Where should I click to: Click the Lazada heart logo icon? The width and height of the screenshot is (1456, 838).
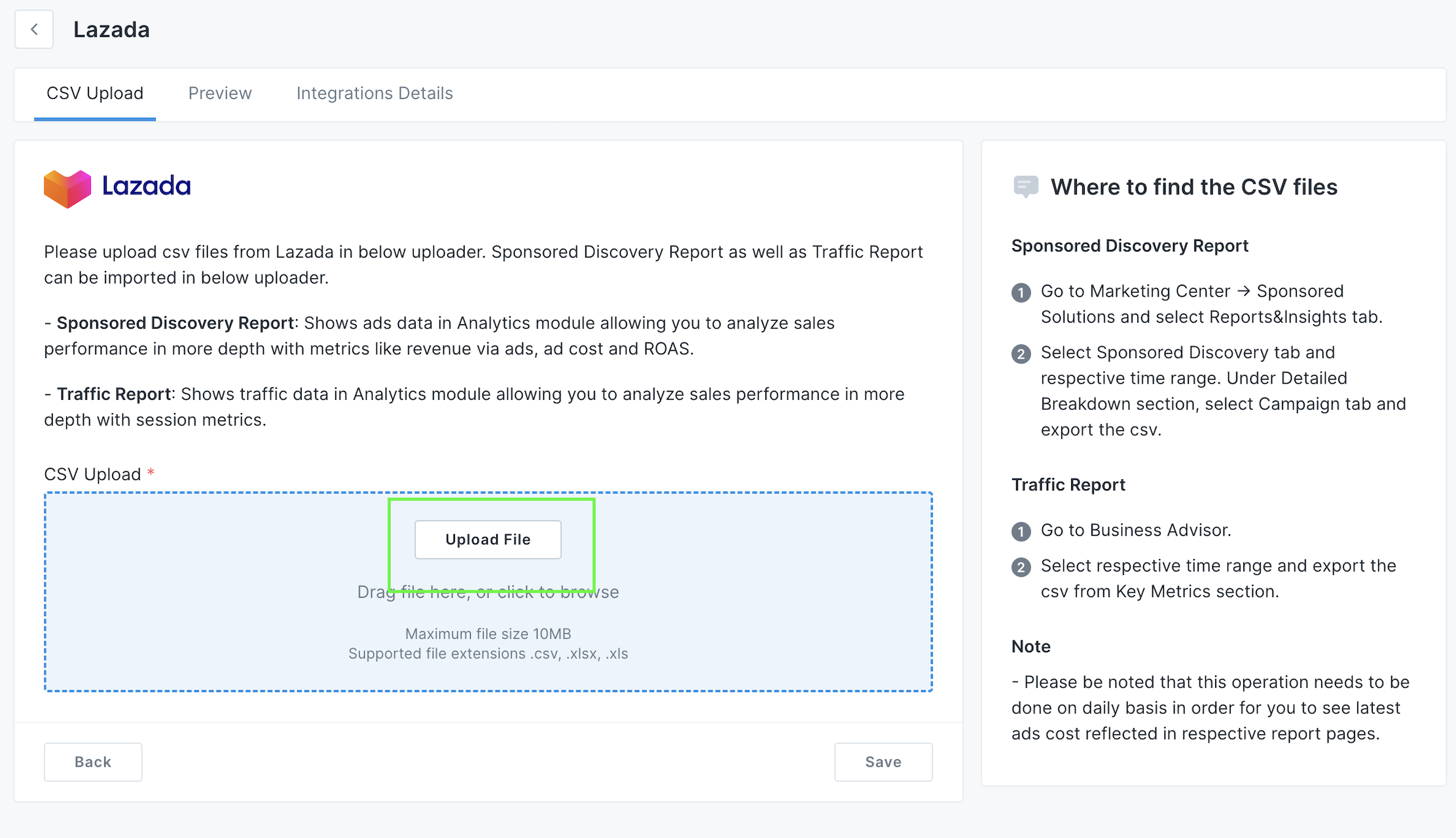tap(67, 189)
